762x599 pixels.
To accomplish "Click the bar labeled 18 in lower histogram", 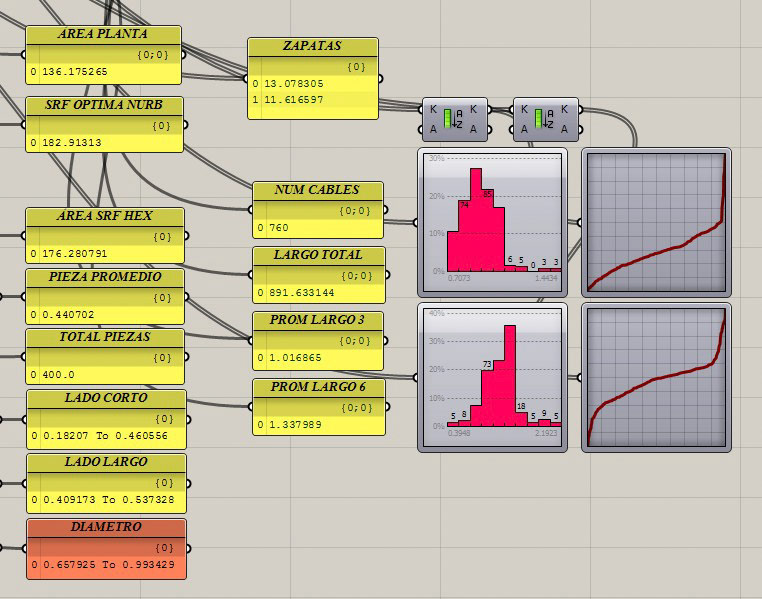I will (521, 419).
